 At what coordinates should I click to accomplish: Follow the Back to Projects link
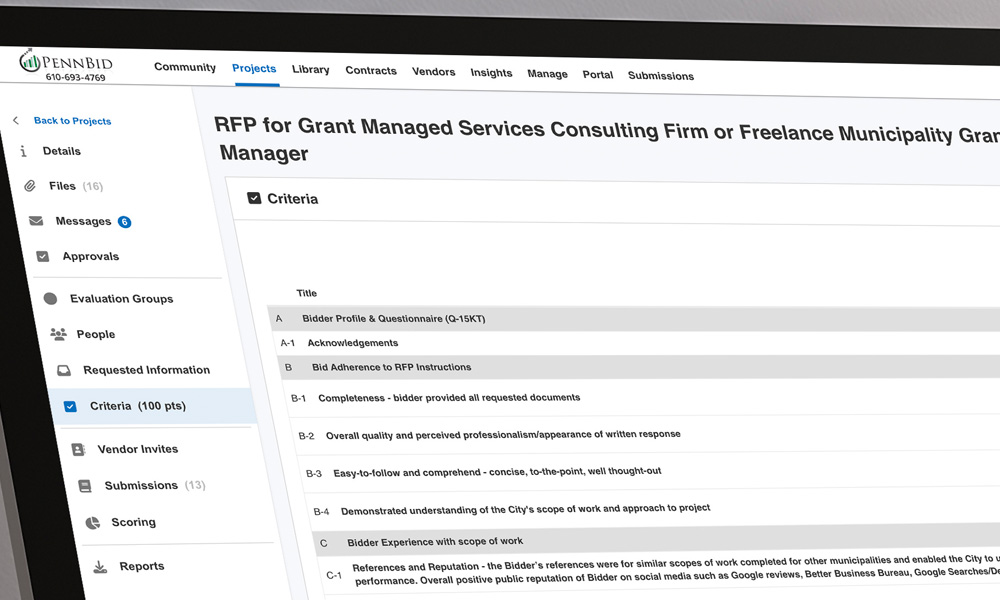(x=72, y=121)
